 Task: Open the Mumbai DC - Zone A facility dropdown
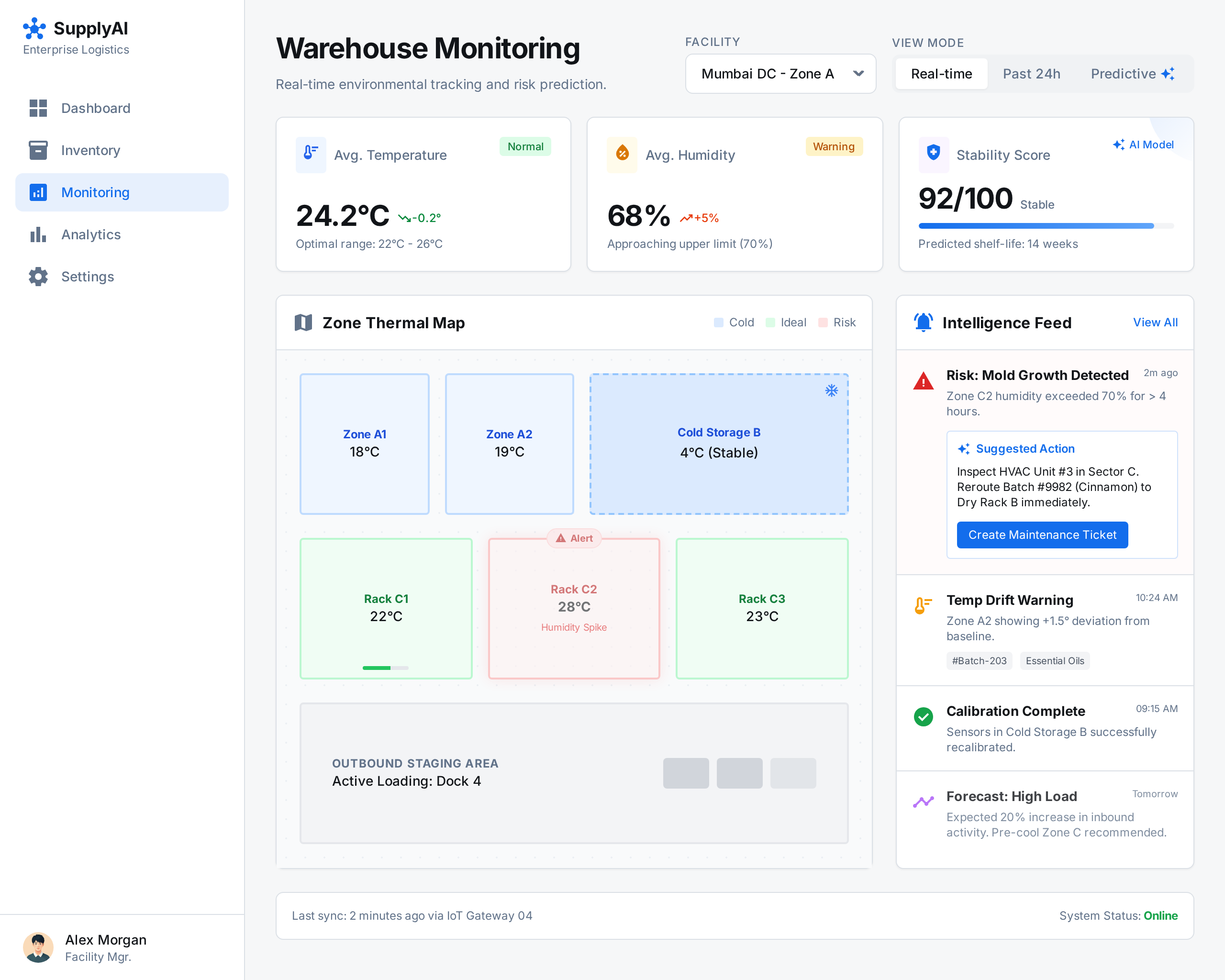pos(780,74)
